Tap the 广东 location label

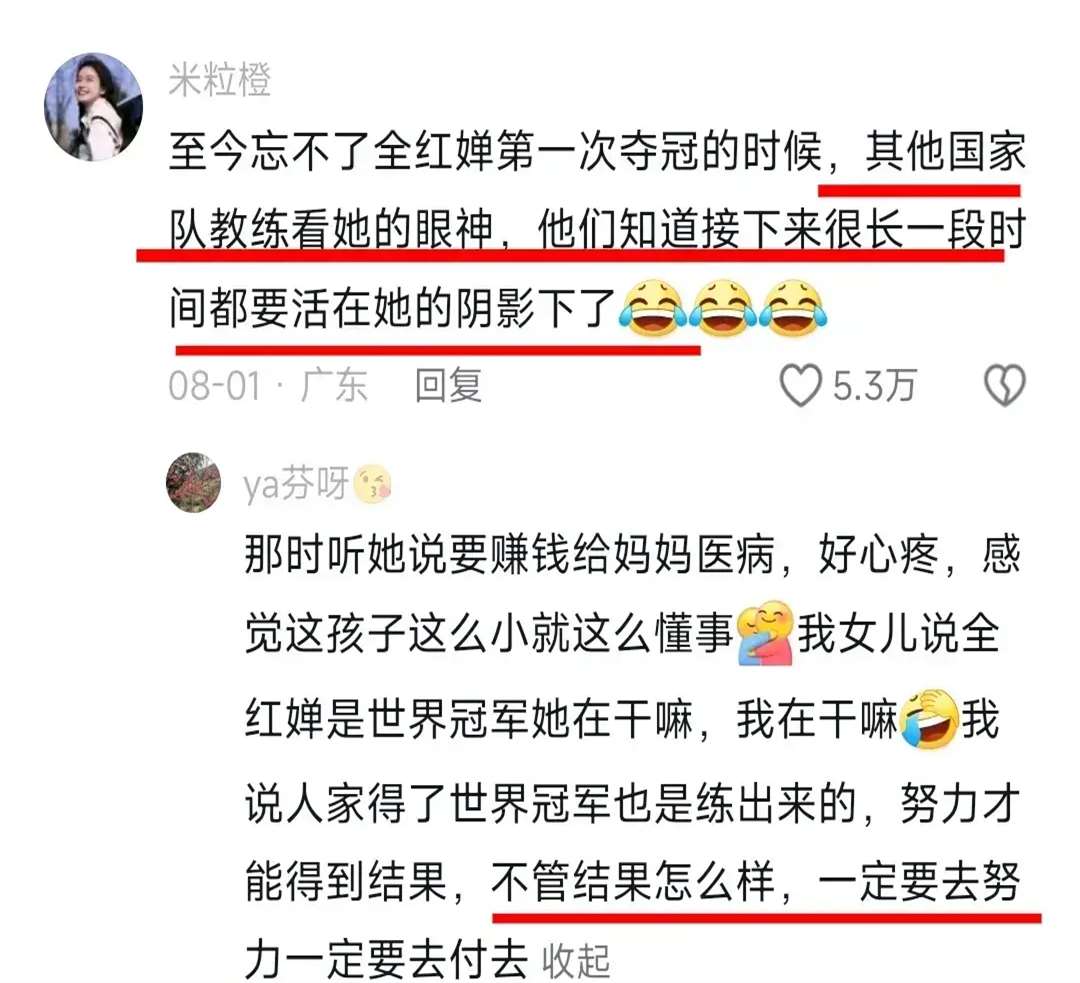[x=335, y=386]
